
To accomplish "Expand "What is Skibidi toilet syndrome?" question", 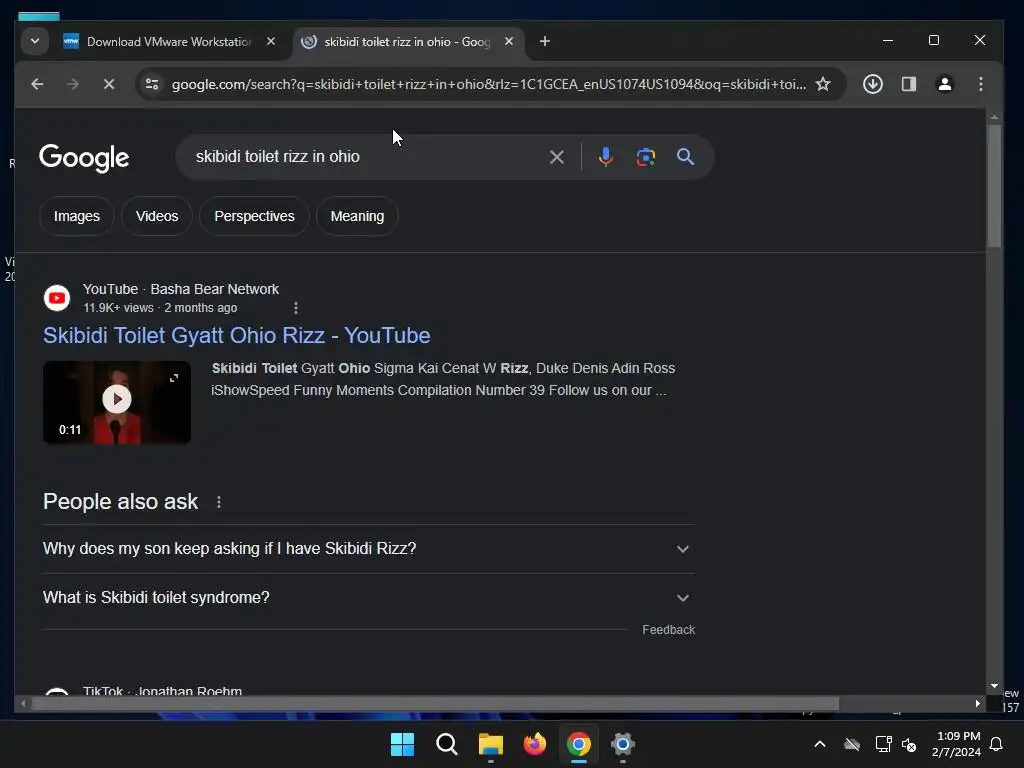I will pyautogui.click(x=368, y=598).
